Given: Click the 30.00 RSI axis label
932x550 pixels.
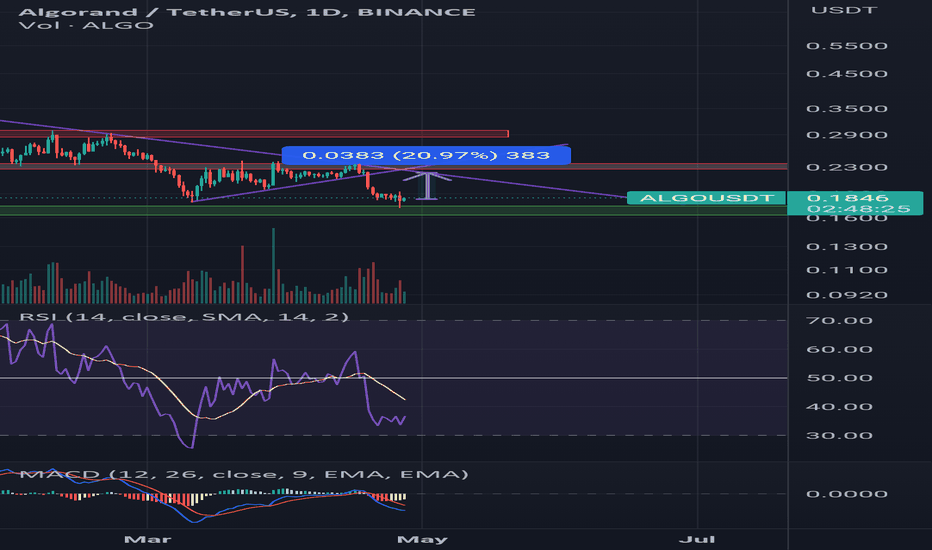Looking at the screenshot, I should point(839,436).
